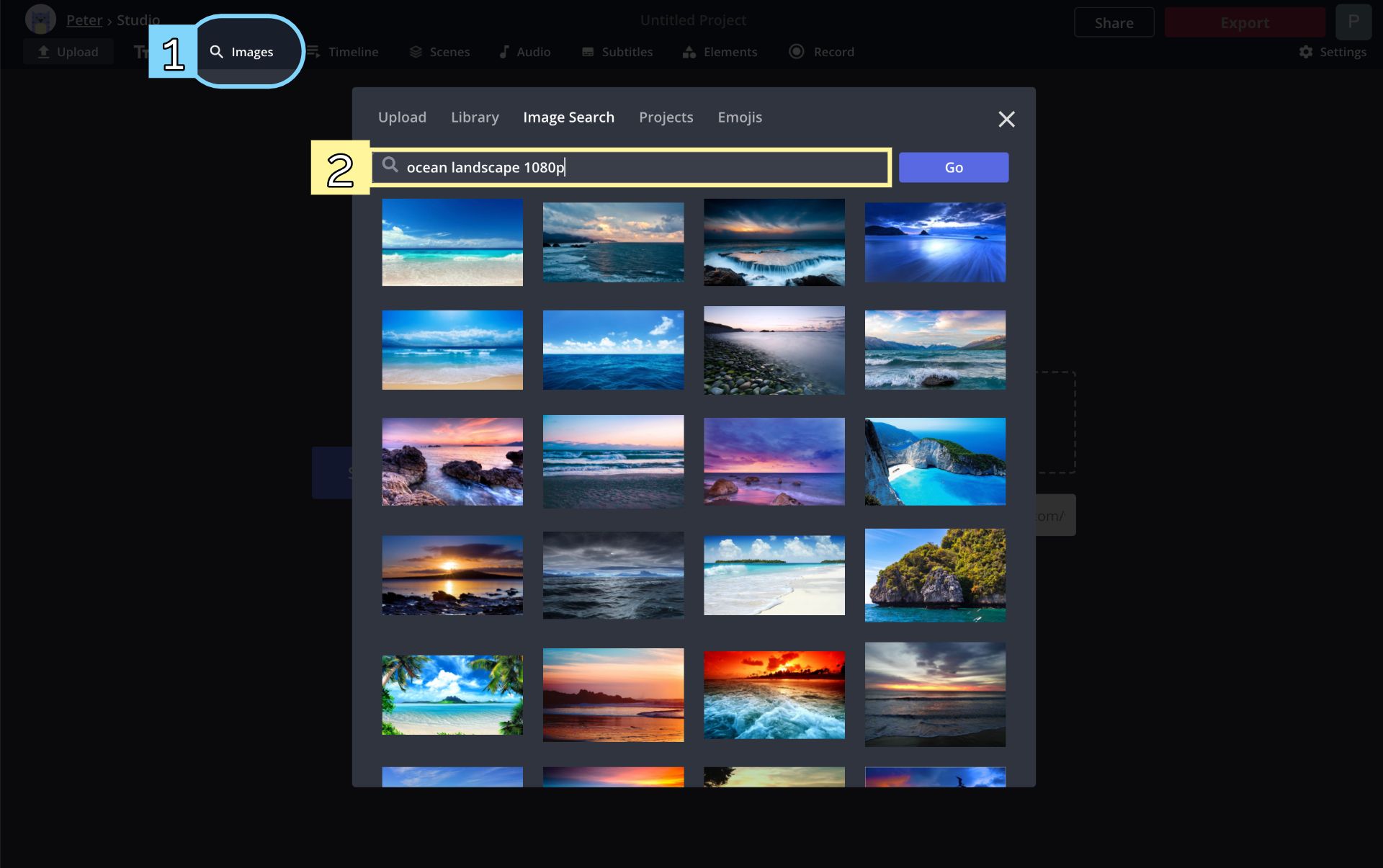Open the Peter workspace link

tap(84, 20)
